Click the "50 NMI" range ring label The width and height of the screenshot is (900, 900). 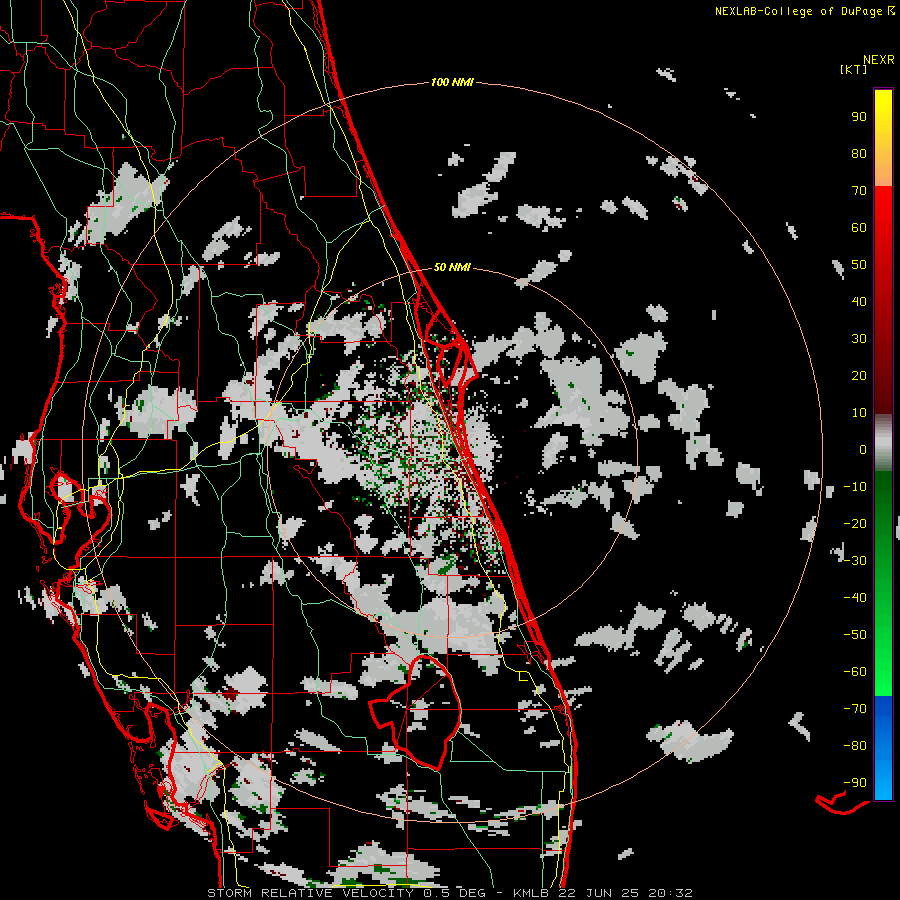[x=452, y=267]
